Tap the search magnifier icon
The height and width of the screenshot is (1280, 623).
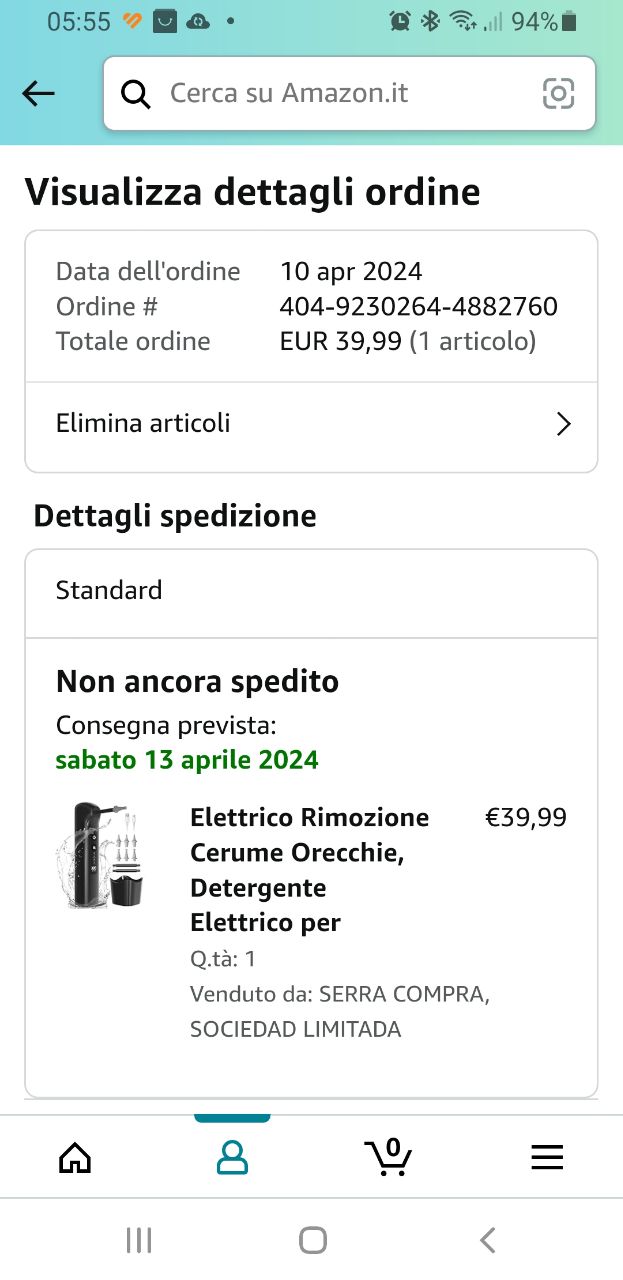(x=135, y=94)
